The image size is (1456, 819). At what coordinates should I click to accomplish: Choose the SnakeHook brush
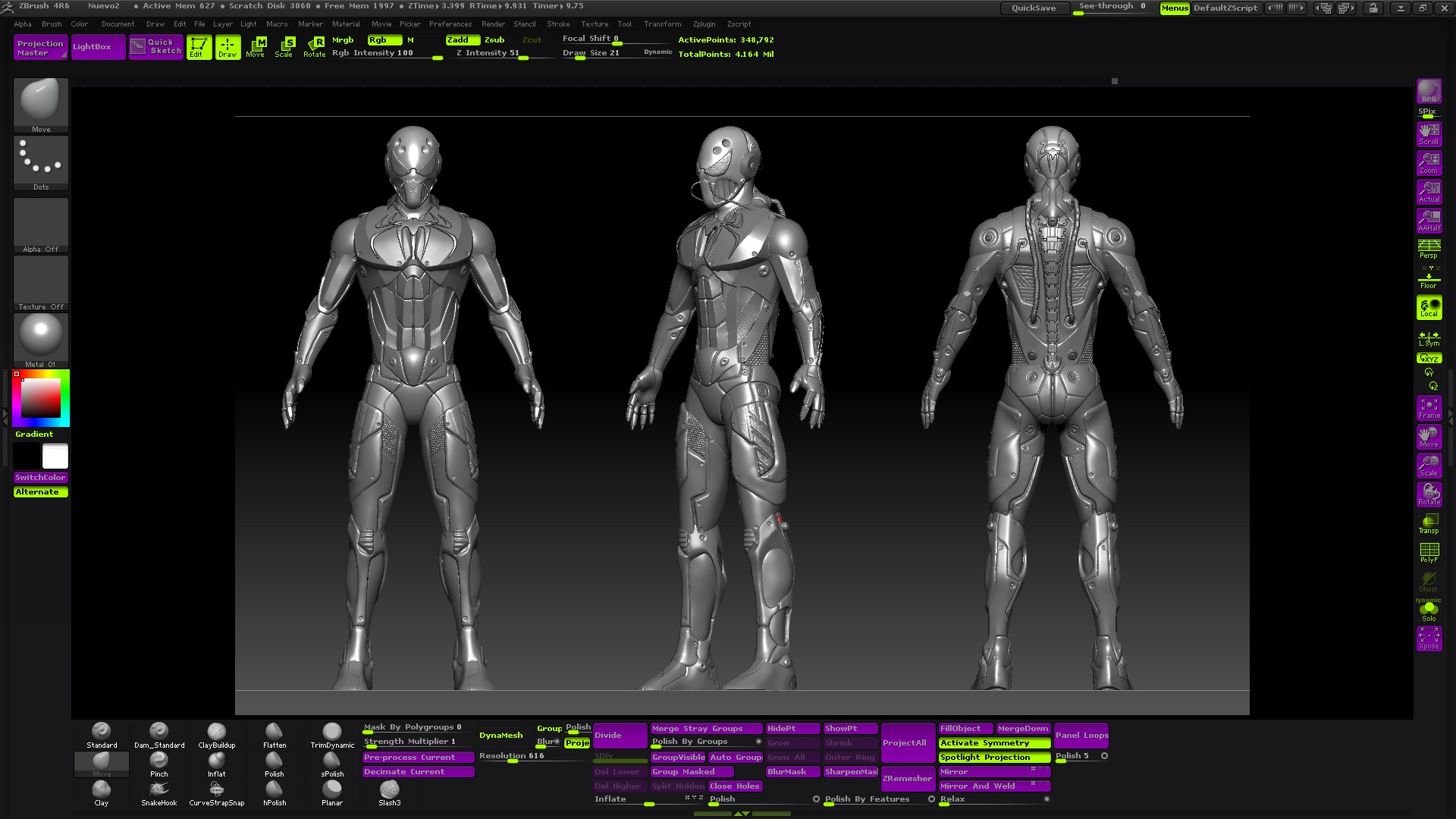(159, 792)
